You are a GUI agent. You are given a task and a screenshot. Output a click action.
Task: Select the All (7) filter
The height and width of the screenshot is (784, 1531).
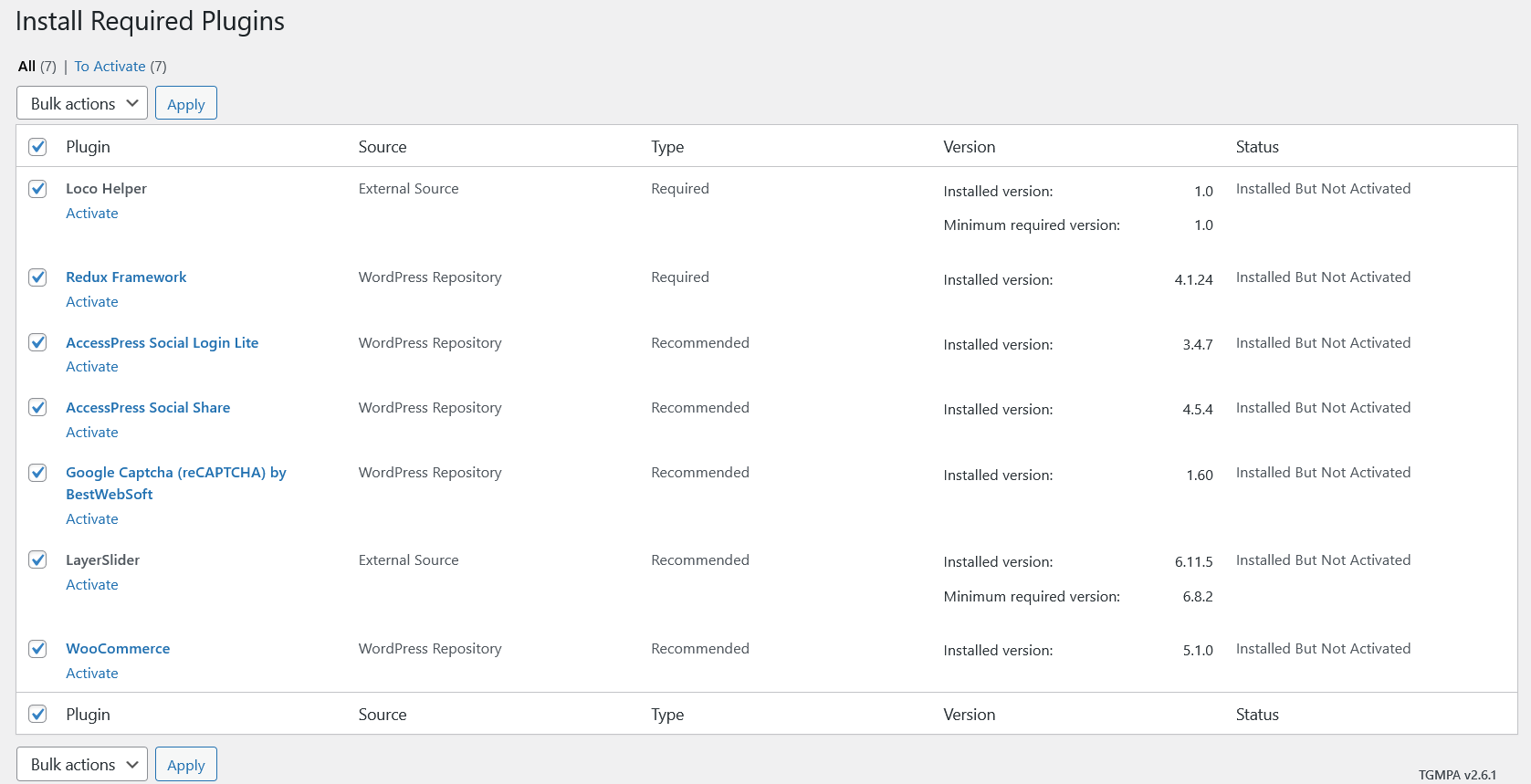pyautogui.click(x=37, y=67)
